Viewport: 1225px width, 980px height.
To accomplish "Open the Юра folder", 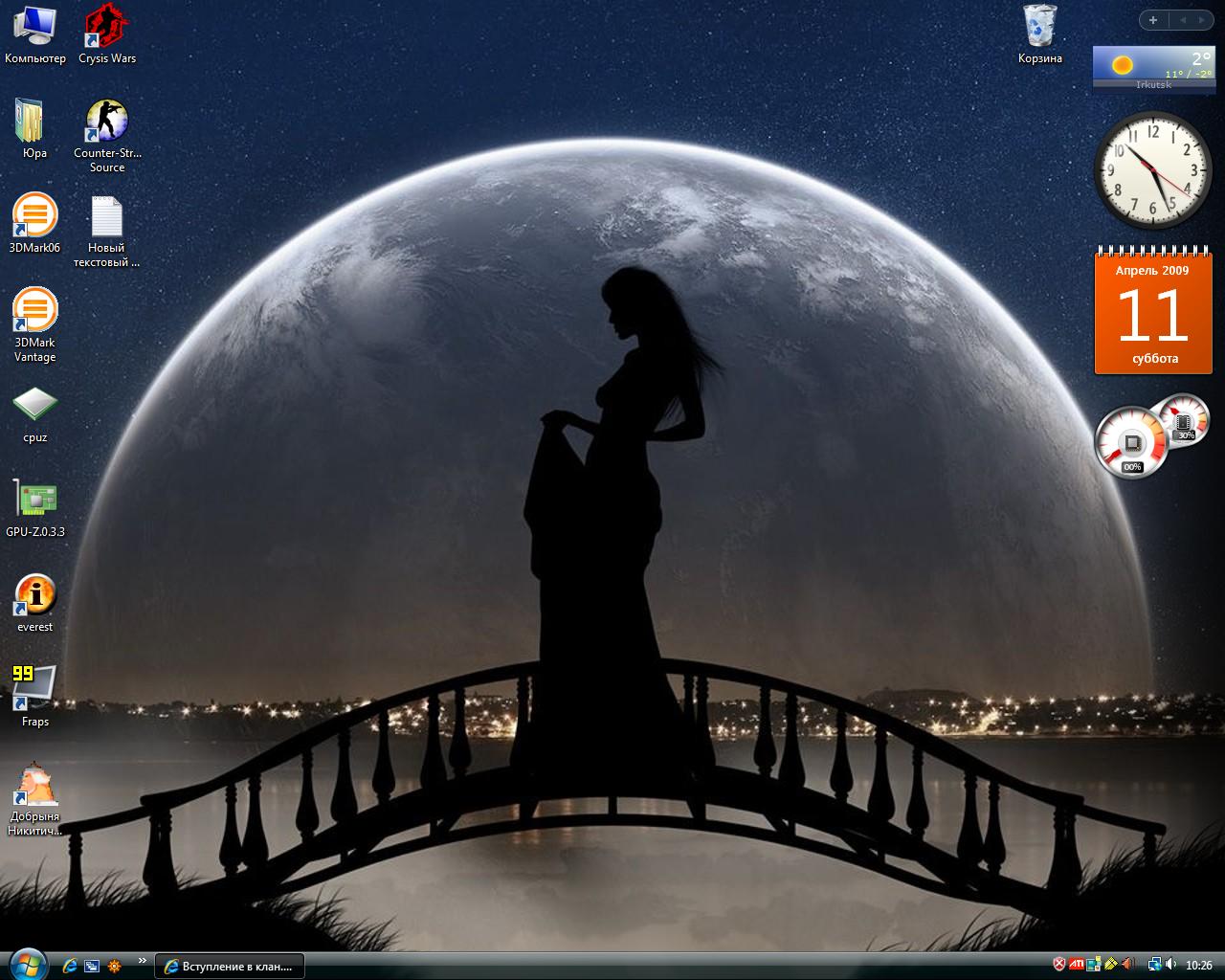I will [x=35, y=128].
